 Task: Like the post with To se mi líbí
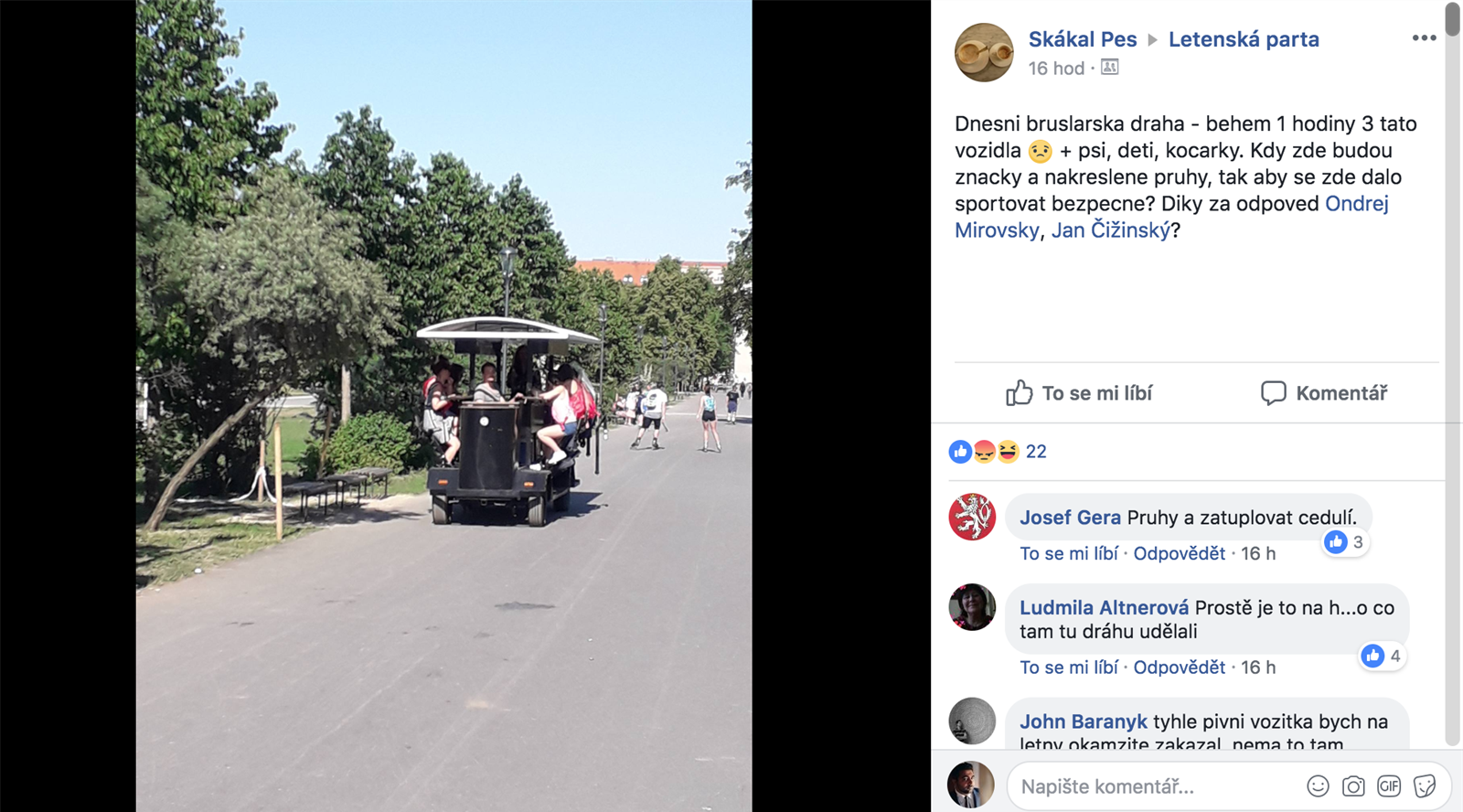(x=1079, y=393)
